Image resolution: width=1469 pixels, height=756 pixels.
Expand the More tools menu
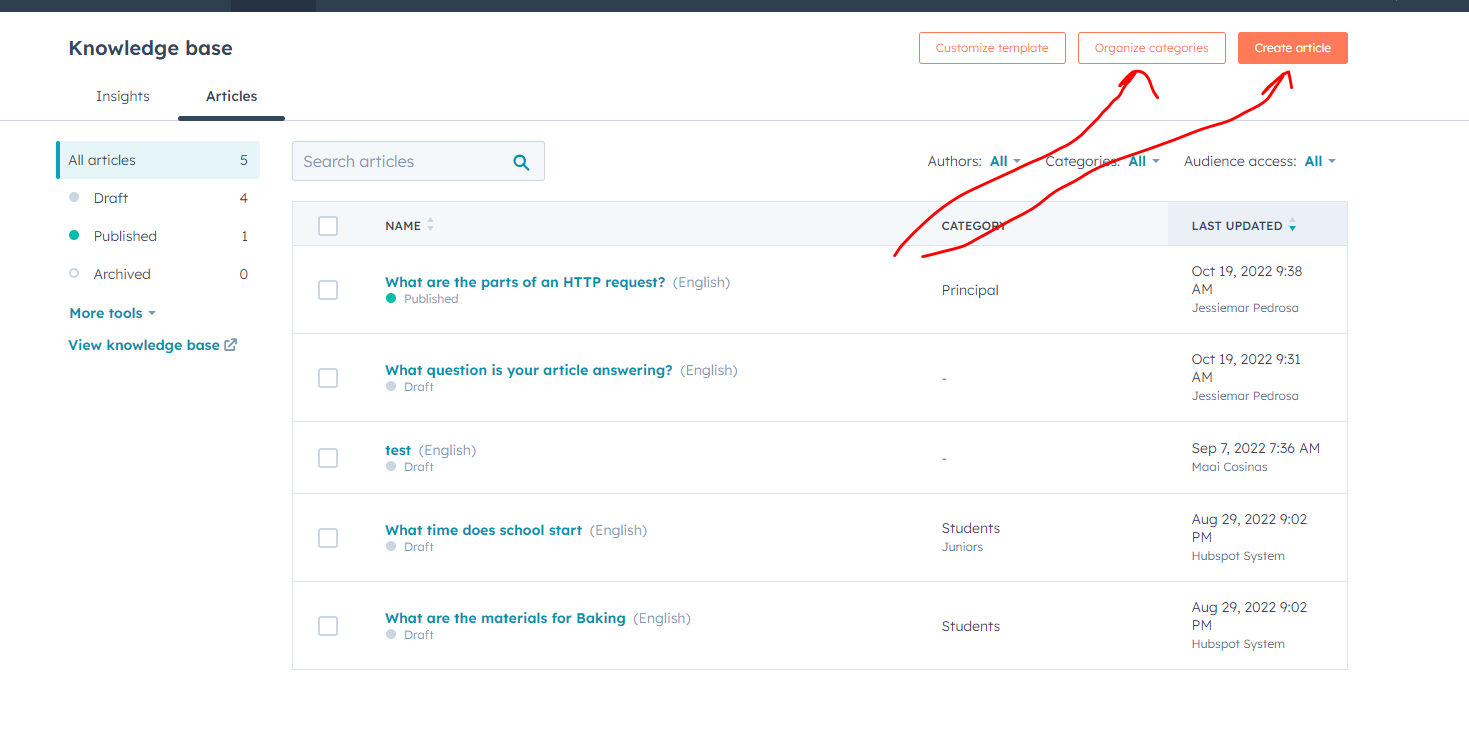tap(111, 313)
